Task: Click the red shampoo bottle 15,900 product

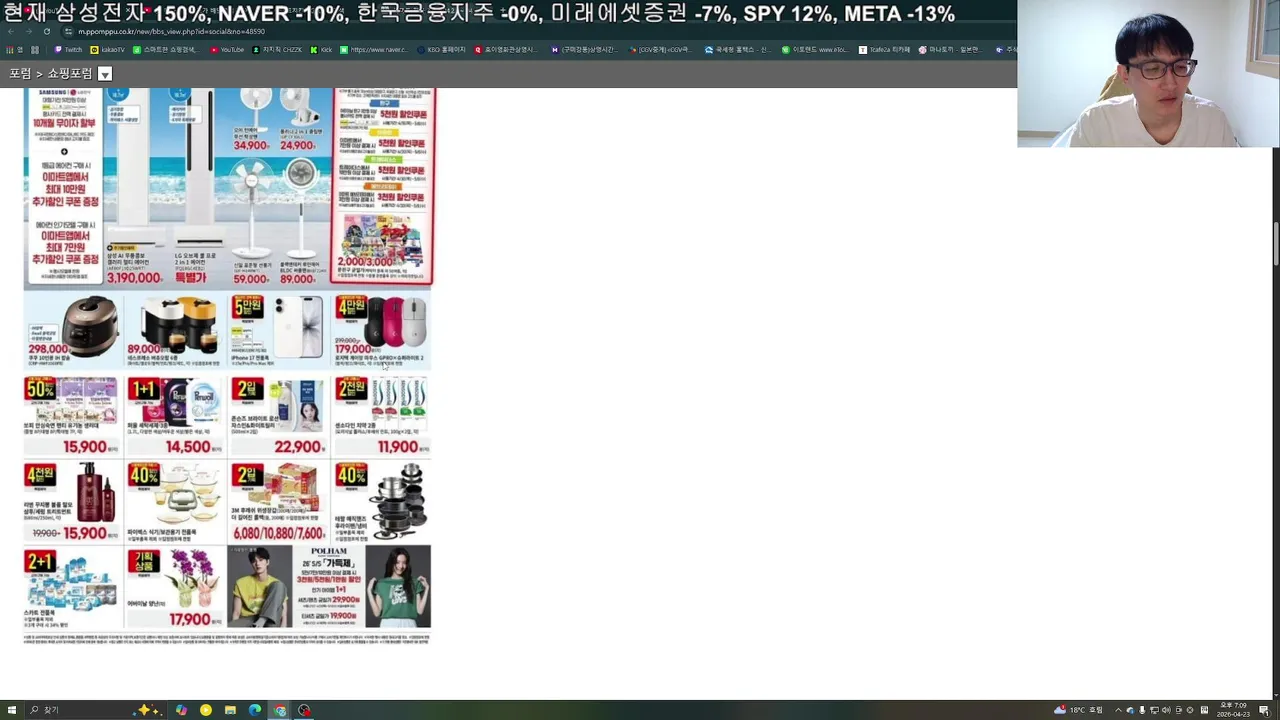Action: coord(73,501)
